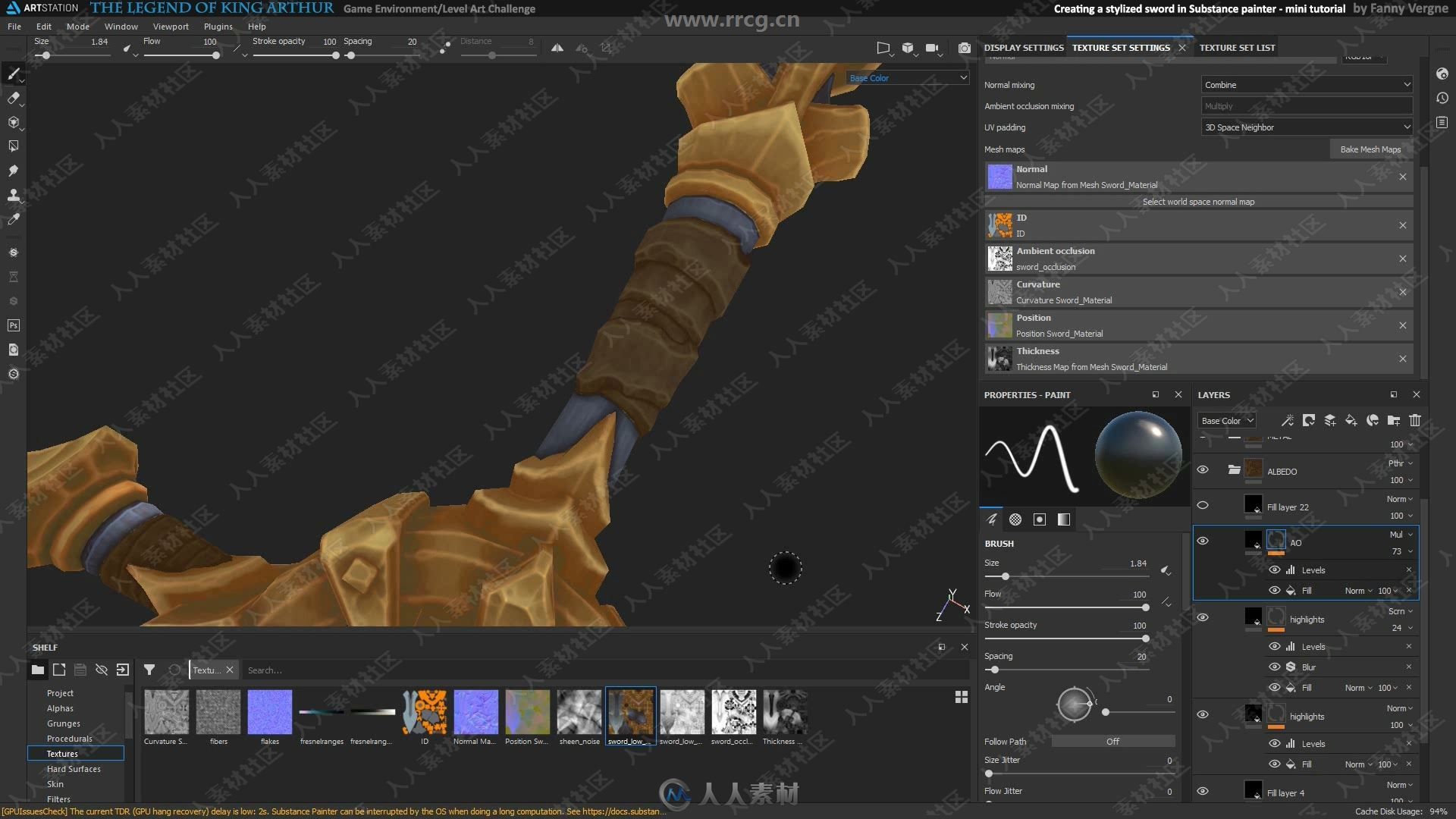1456x819 pixels.
Task: Hide the AO layer
Action: point(1203,541)
